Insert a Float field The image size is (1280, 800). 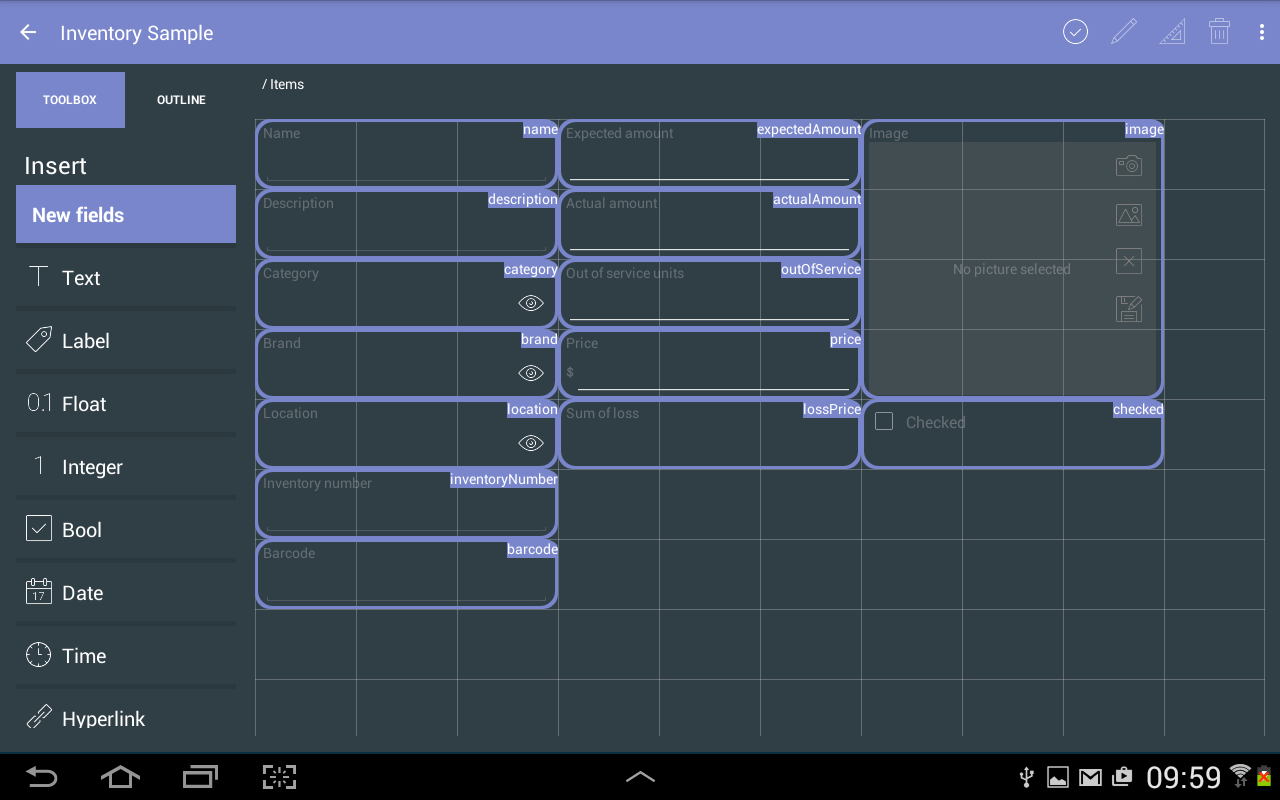pyautogui.click(x=126, y=403)
